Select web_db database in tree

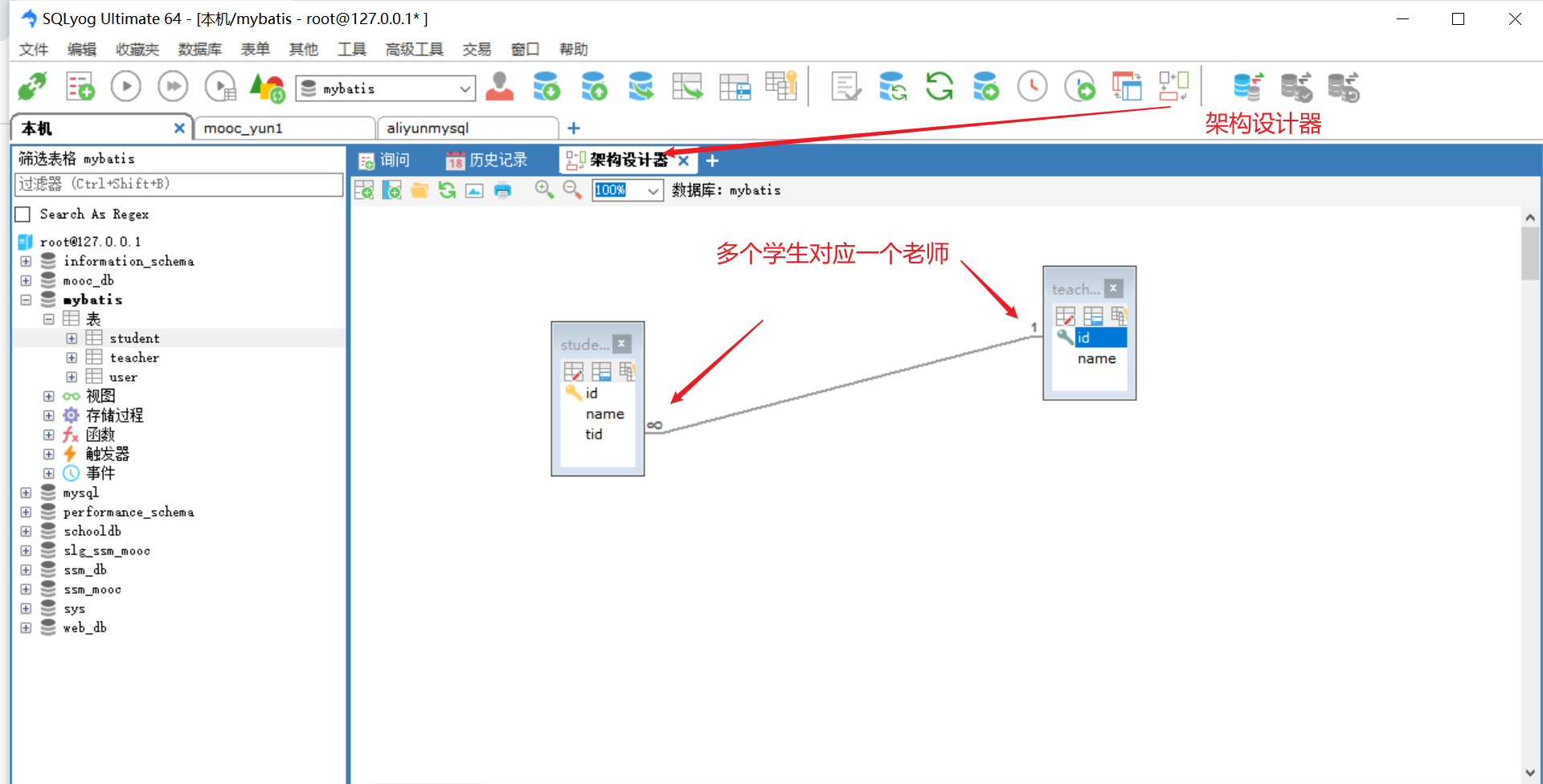pos(84,627)
